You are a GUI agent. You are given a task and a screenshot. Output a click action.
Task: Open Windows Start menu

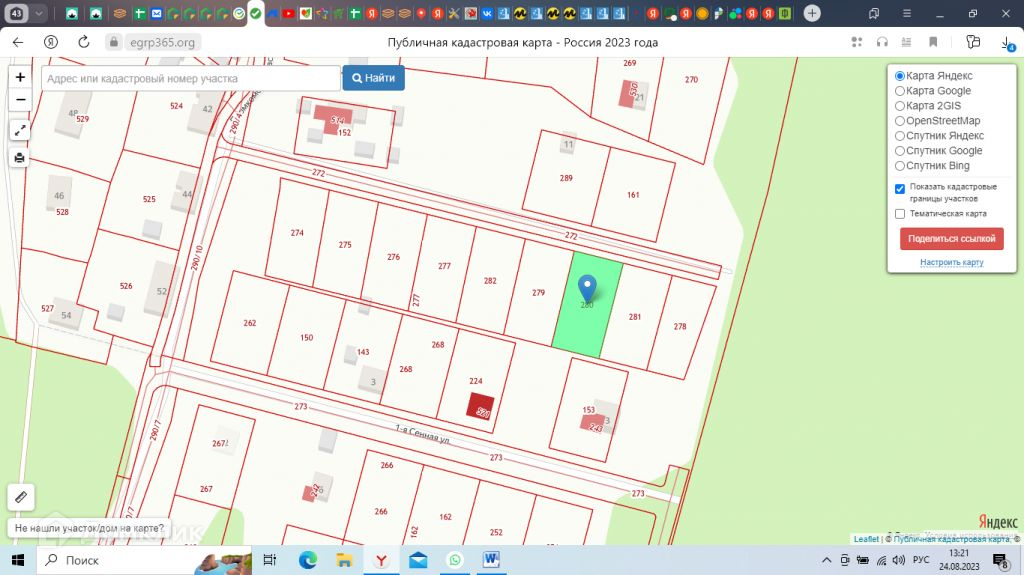tap(18, 560)
